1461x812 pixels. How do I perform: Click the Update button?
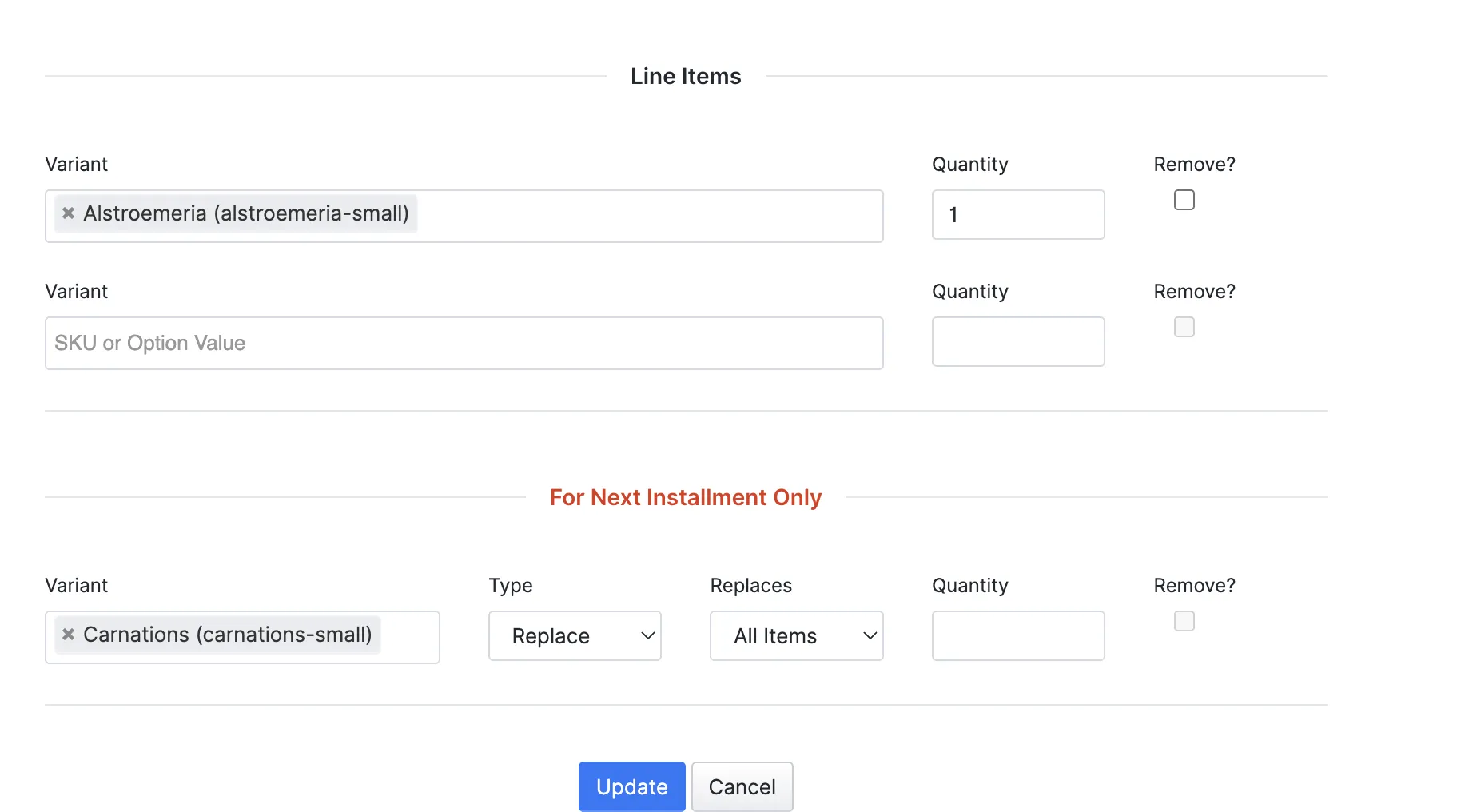click(632, 786)
